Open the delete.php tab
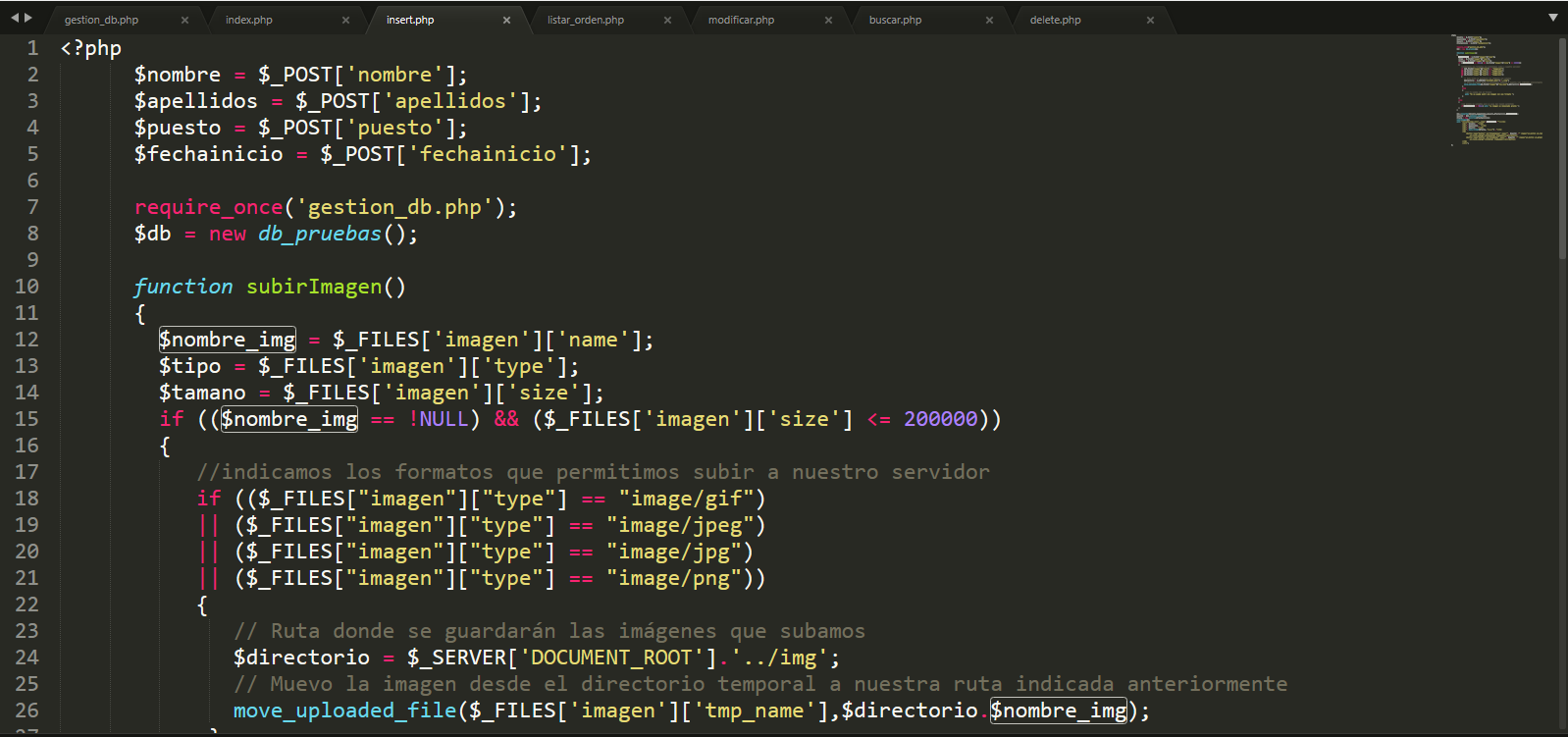 [1055, 20]
